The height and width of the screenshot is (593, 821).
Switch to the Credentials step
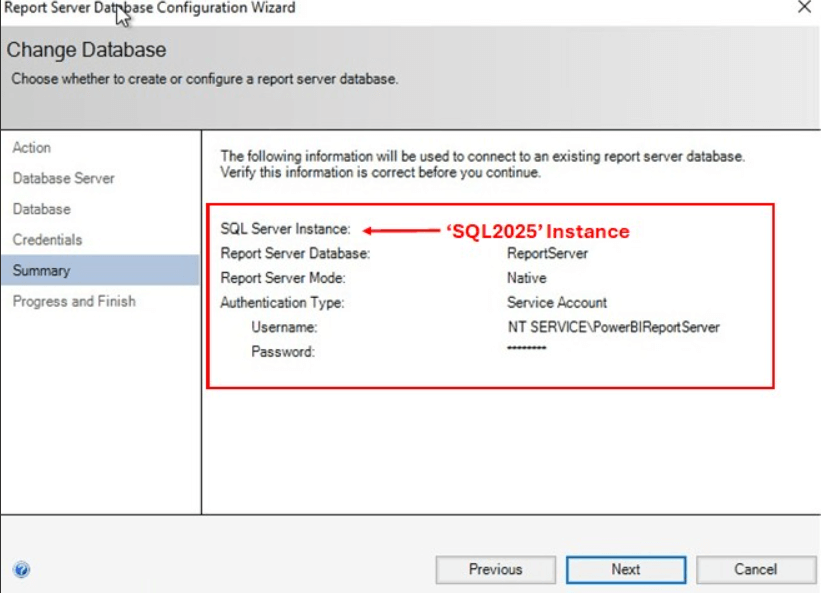point(48,240)
